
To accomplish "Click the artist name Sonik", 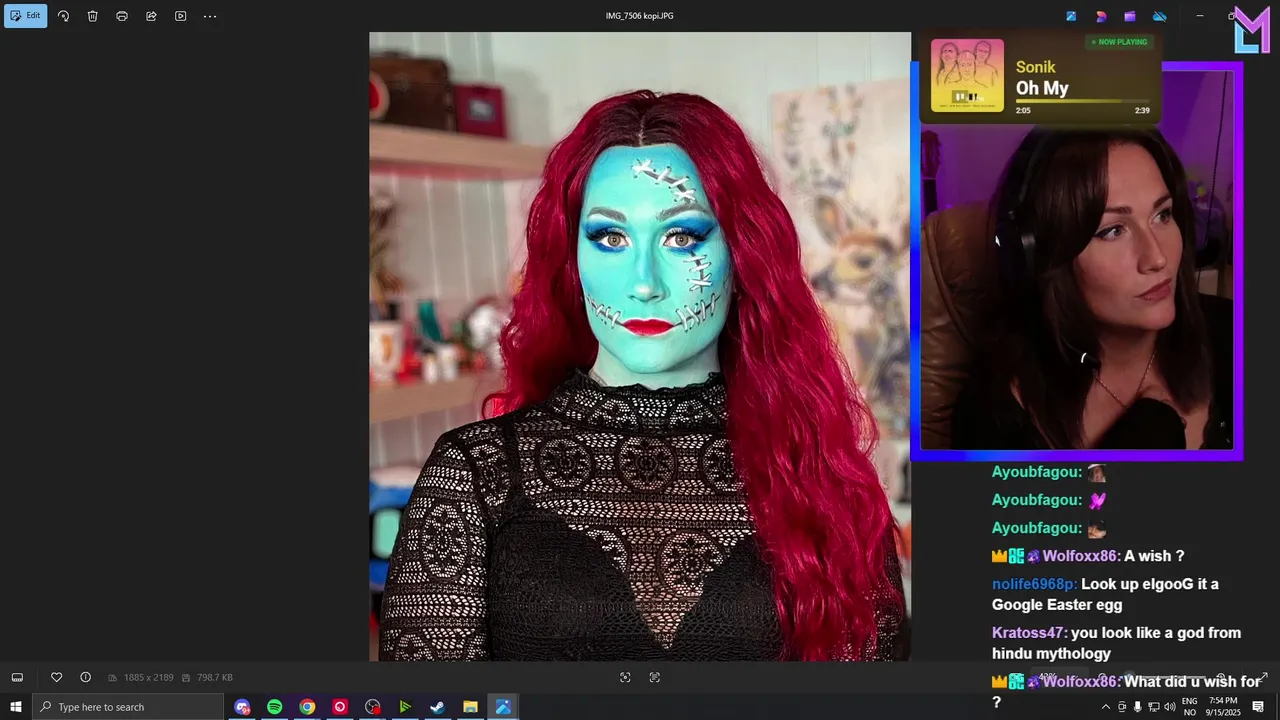I will 1035,67.
